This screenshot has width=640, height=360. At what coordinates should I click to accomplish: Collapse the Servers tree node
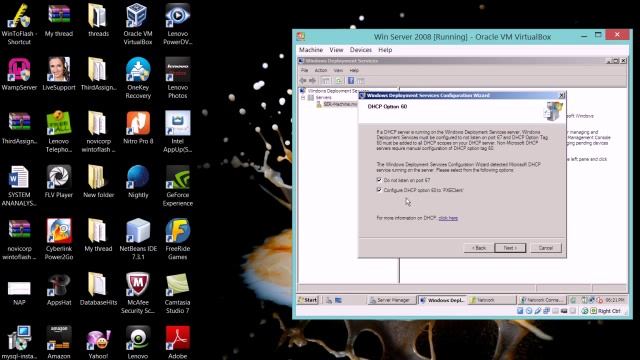303,98
